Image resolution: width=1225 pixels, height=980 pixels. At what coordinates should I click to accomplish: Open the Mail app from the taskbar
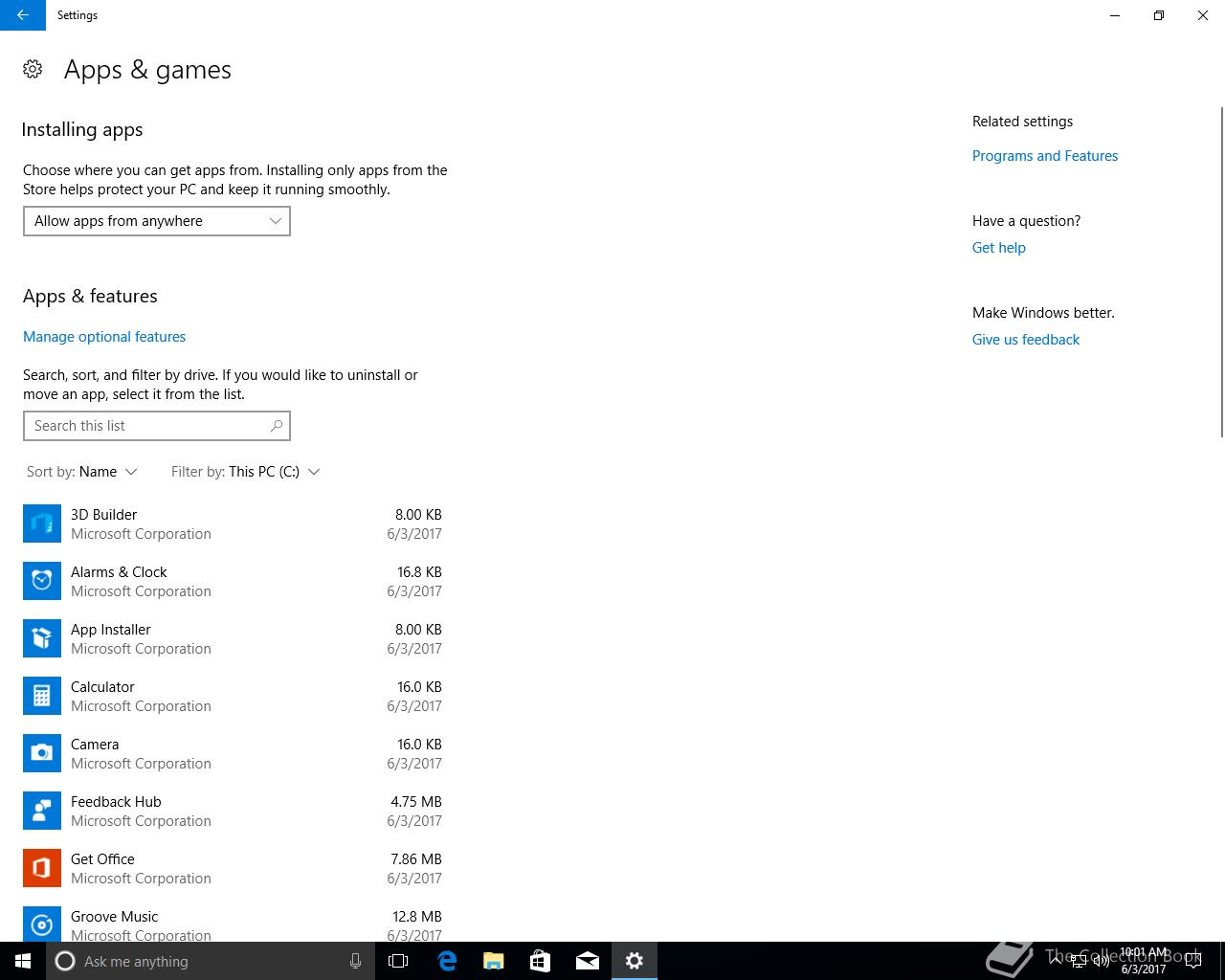pyautogui.click(x=588, y=961)
